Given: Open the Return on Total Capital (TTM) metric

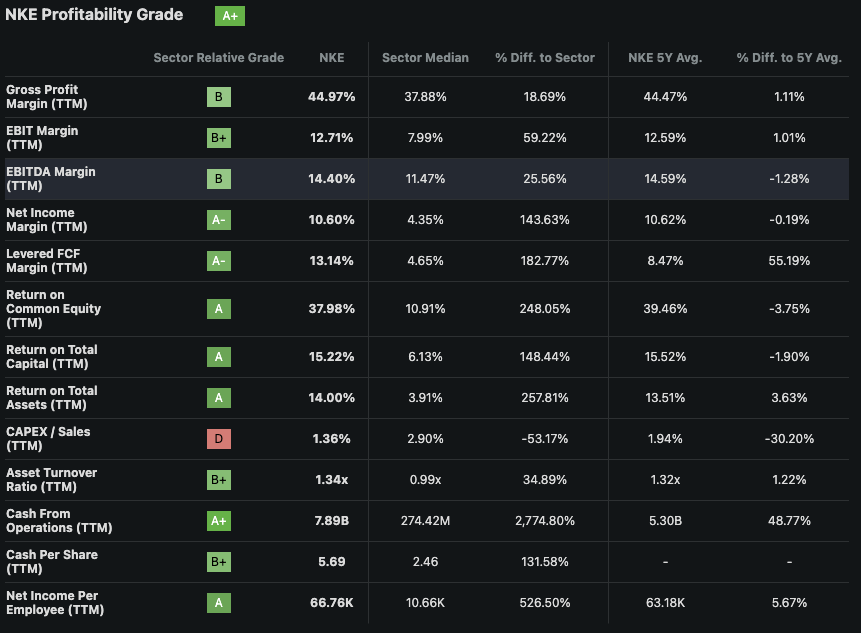Looking at the screenshot, I should (51, 357).
